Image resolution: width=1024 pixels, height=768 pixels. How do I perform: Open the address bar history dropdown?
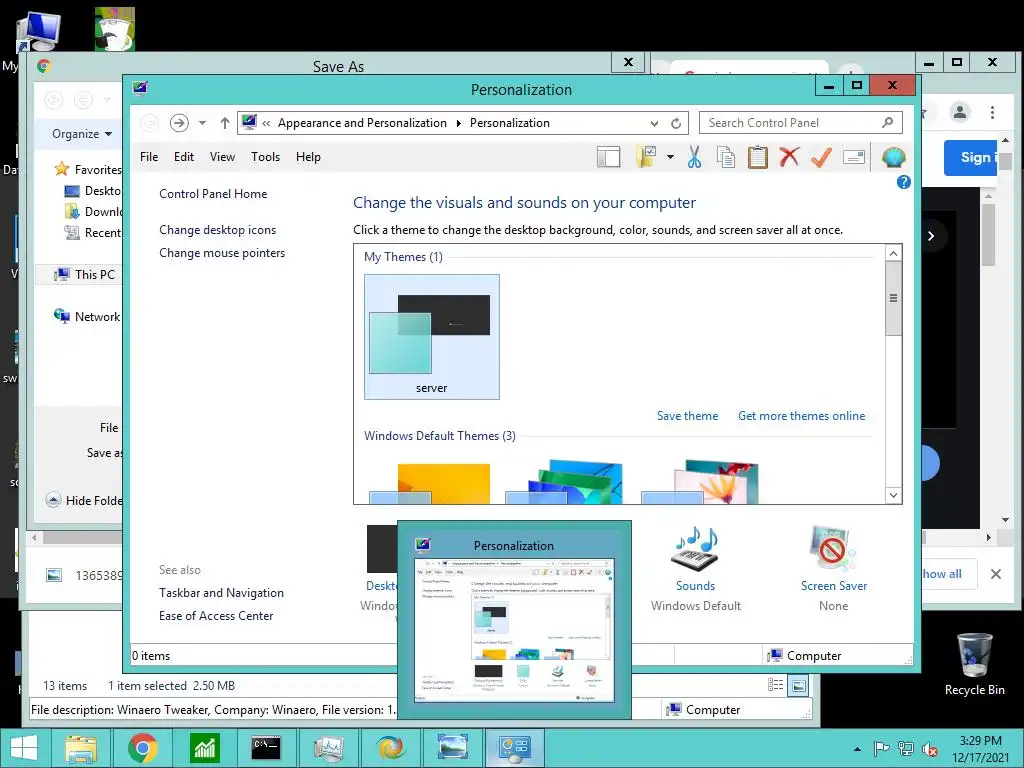pyautogui.click(x=654, y=123)
